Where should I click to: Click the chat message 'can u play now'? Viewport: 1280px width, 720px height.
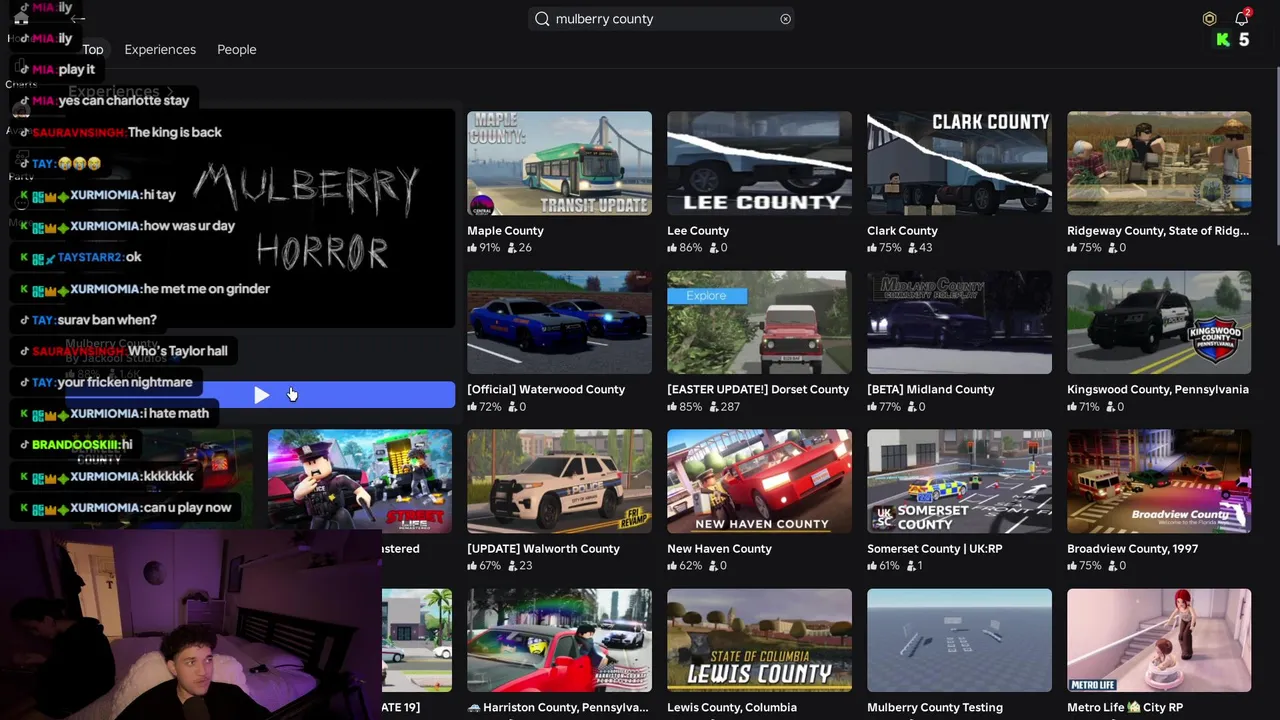tap(188, 507)
